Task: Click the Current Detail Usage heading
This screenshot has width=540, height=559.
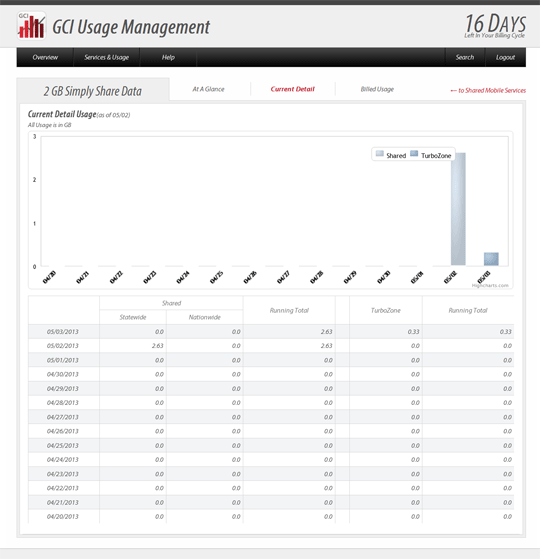Action: [x=62, y=114]
